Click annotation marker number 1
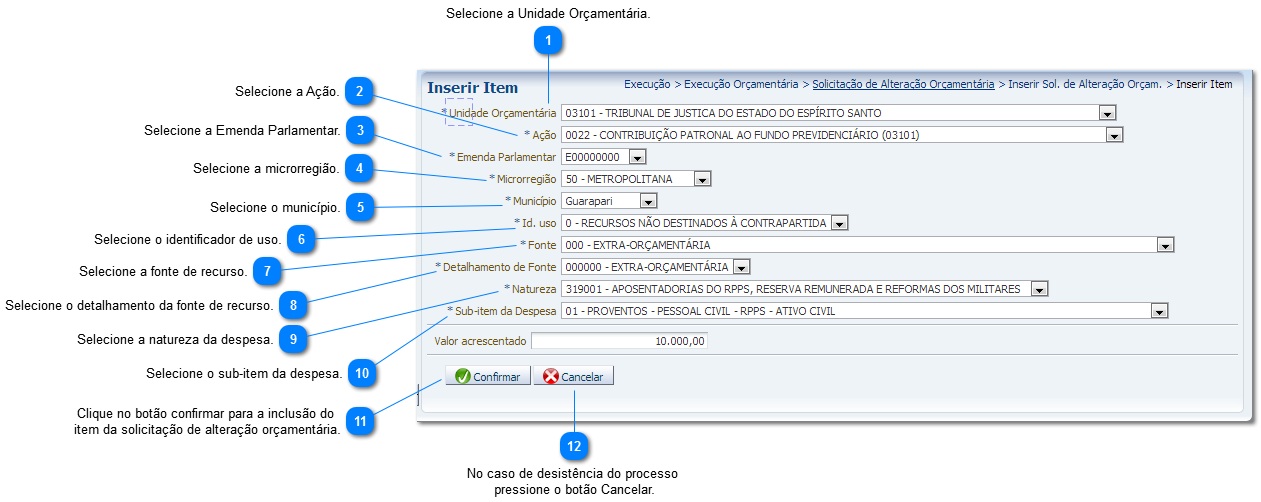 548,40
